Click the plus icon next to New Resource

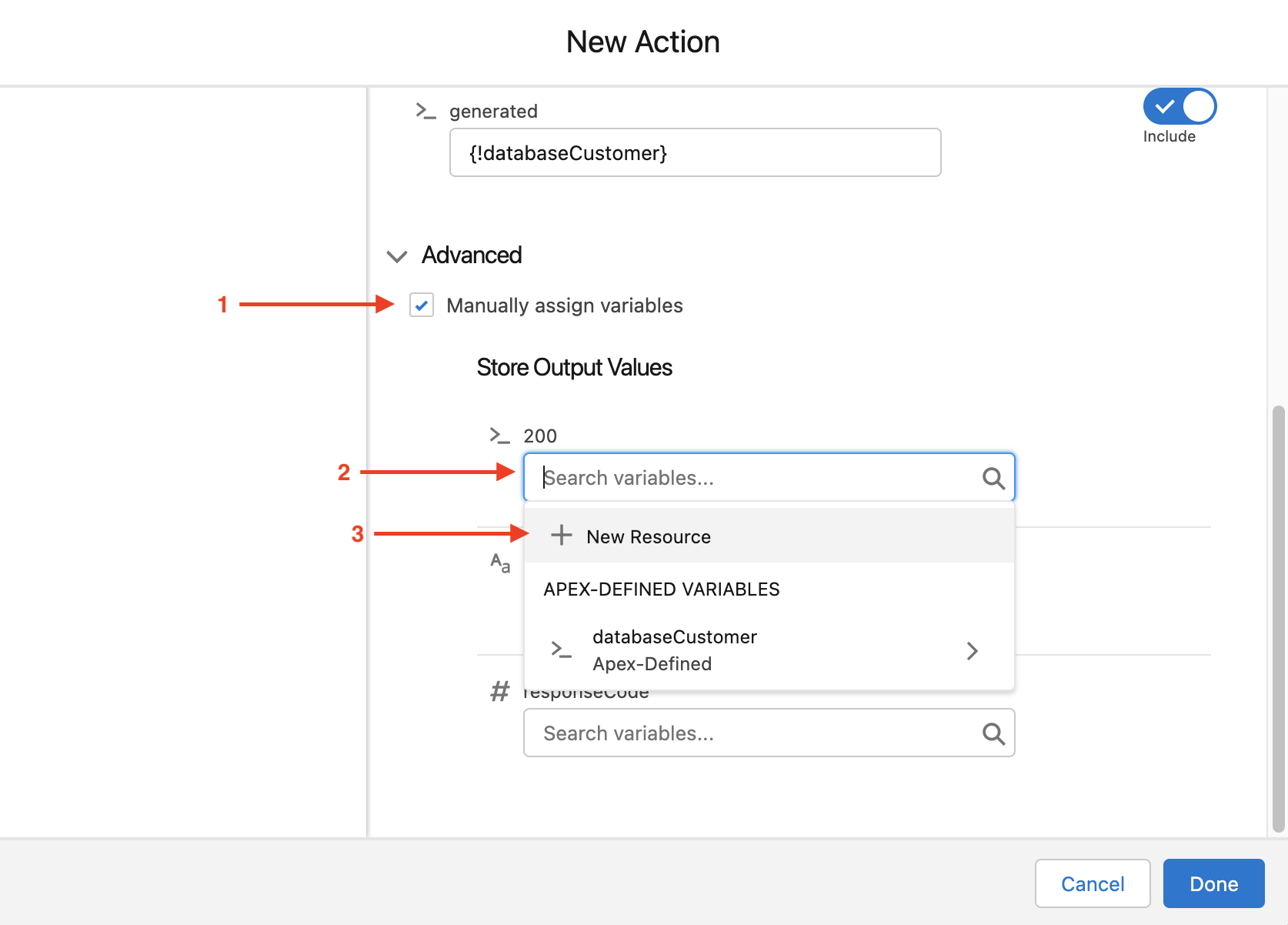point(561,536)
